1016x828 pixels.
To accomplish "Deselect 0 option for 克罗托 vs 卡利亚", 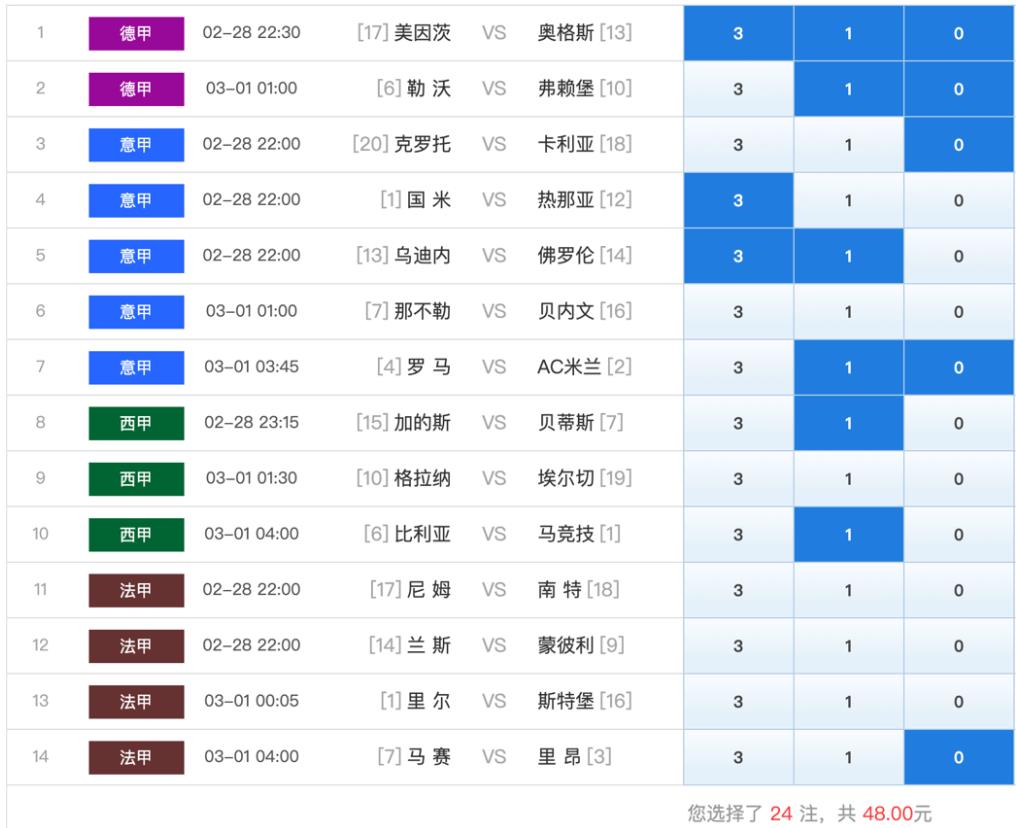I will click(958, 145).
